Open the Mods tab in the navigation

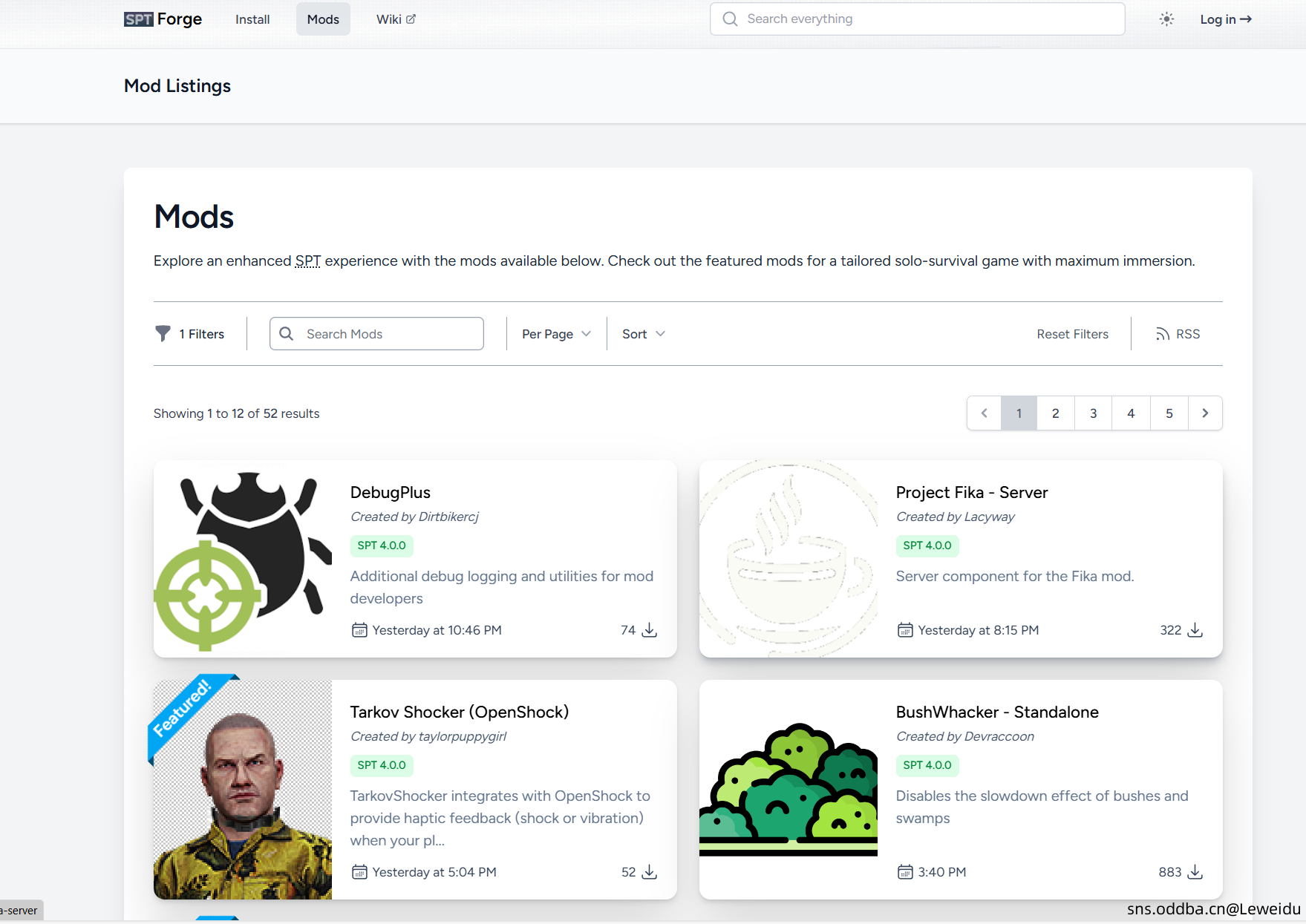click(323, 19)
